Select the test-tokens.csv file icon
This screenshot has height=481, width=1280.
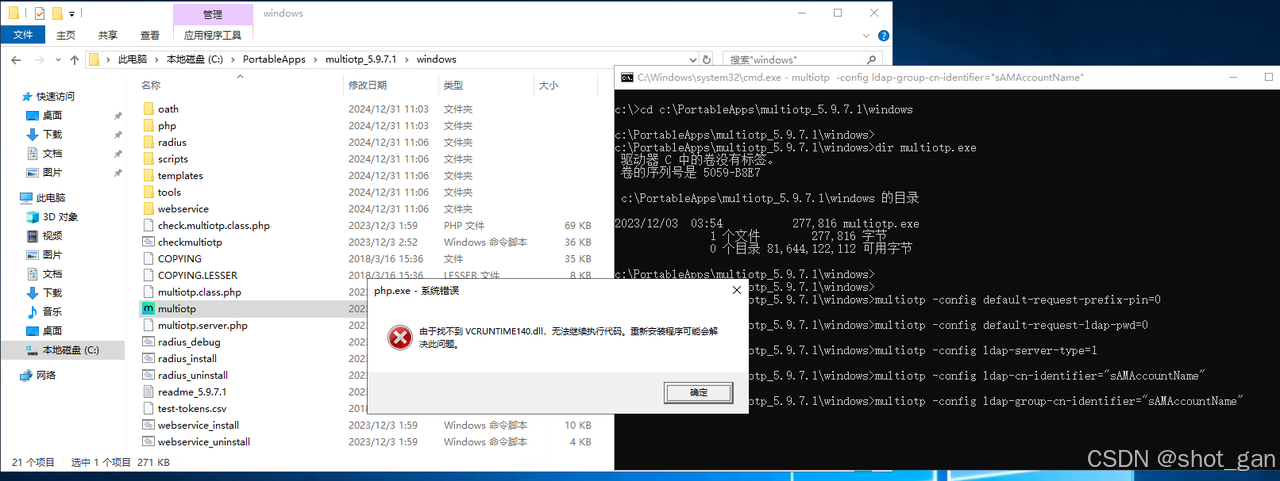pos(148,408)
